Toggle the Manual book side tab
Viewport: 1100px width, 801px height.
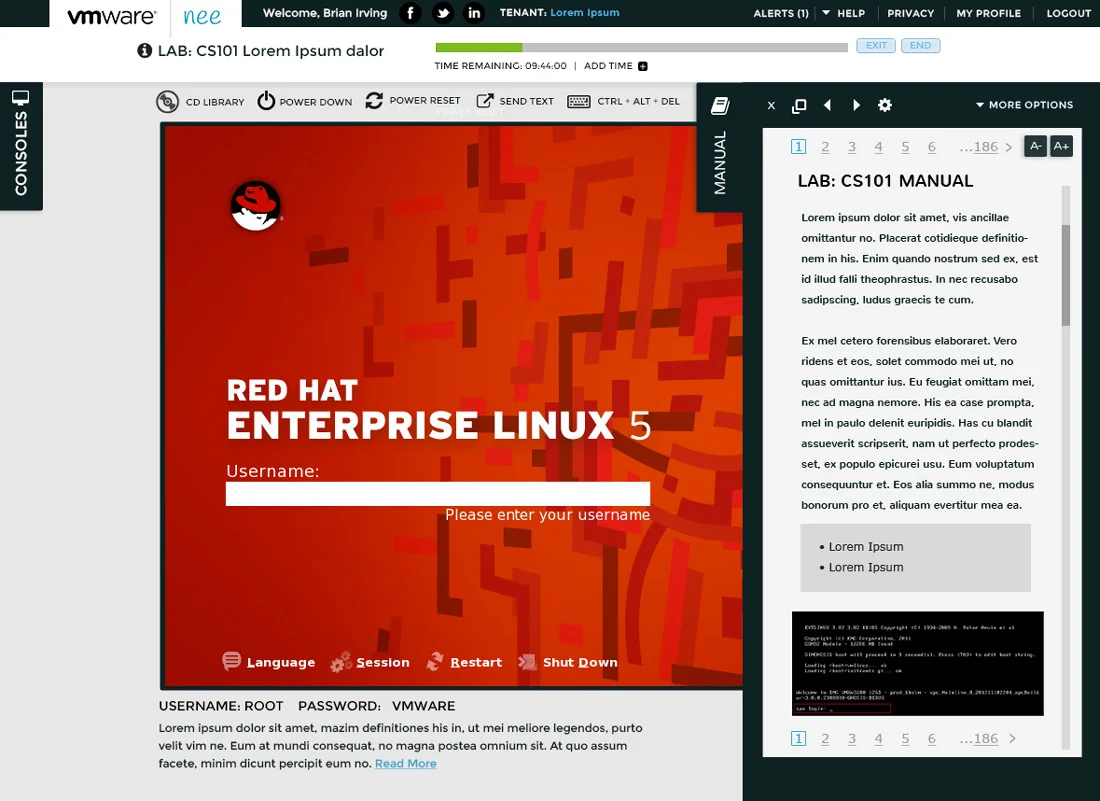pyautogui.click(x=720, y=147)
